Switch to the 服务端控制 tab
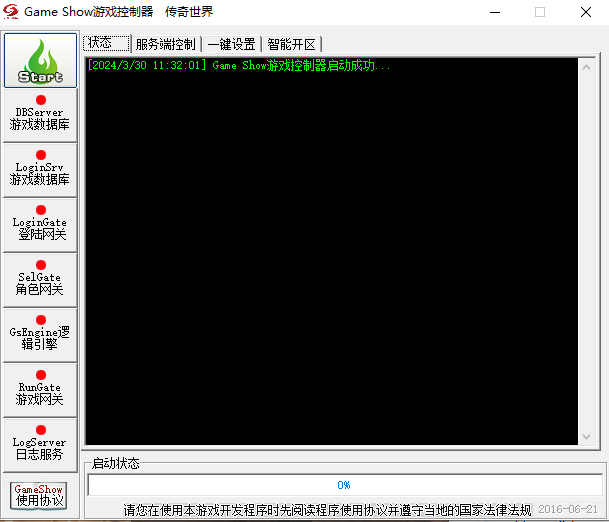Image resolution: width=609 pixels, height=522 pixels. point(166,44)
